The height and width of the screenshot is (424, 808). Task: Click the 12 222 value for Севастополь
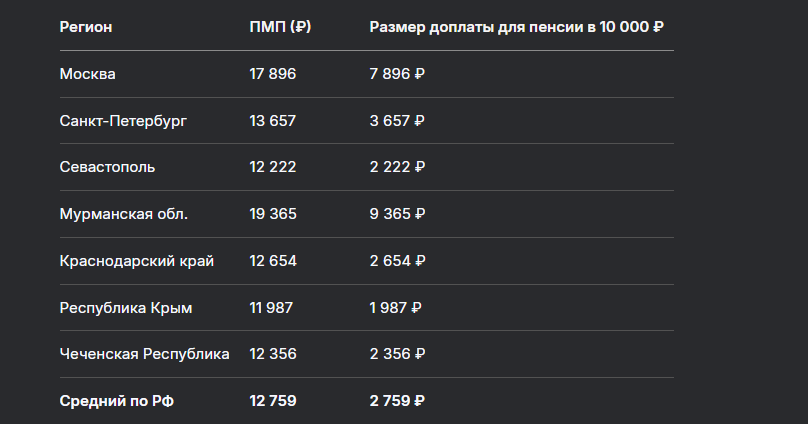[272, 167]
